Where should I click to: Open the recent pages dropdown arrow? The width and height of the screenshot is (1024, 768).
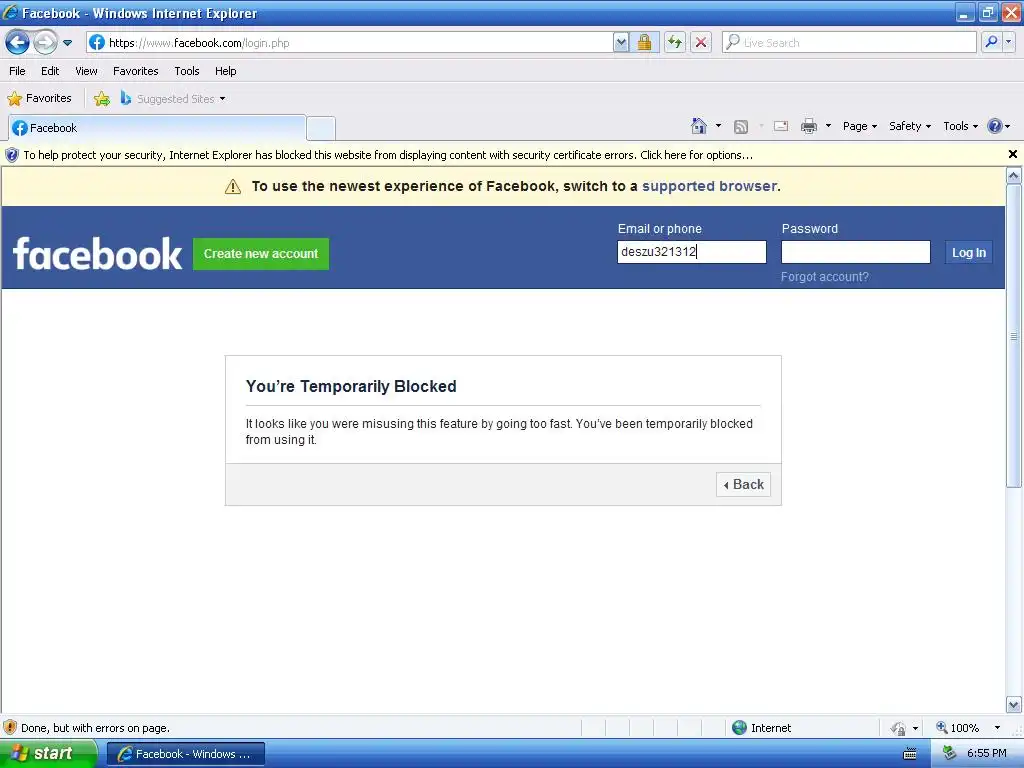click(x=67, y=43)
